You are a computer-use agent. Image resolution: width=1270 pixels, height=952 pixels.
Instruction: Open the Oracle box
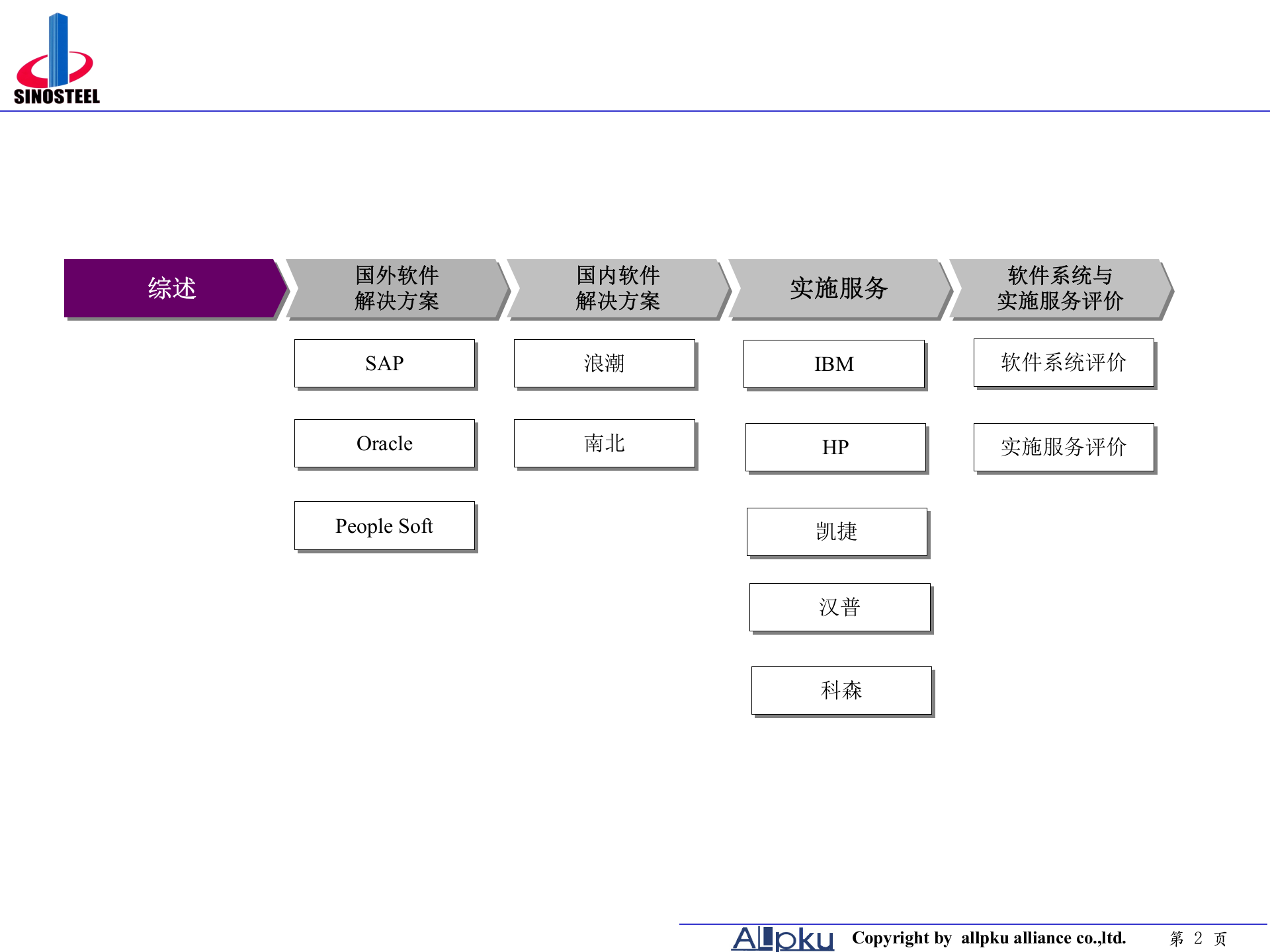point(384,443)
